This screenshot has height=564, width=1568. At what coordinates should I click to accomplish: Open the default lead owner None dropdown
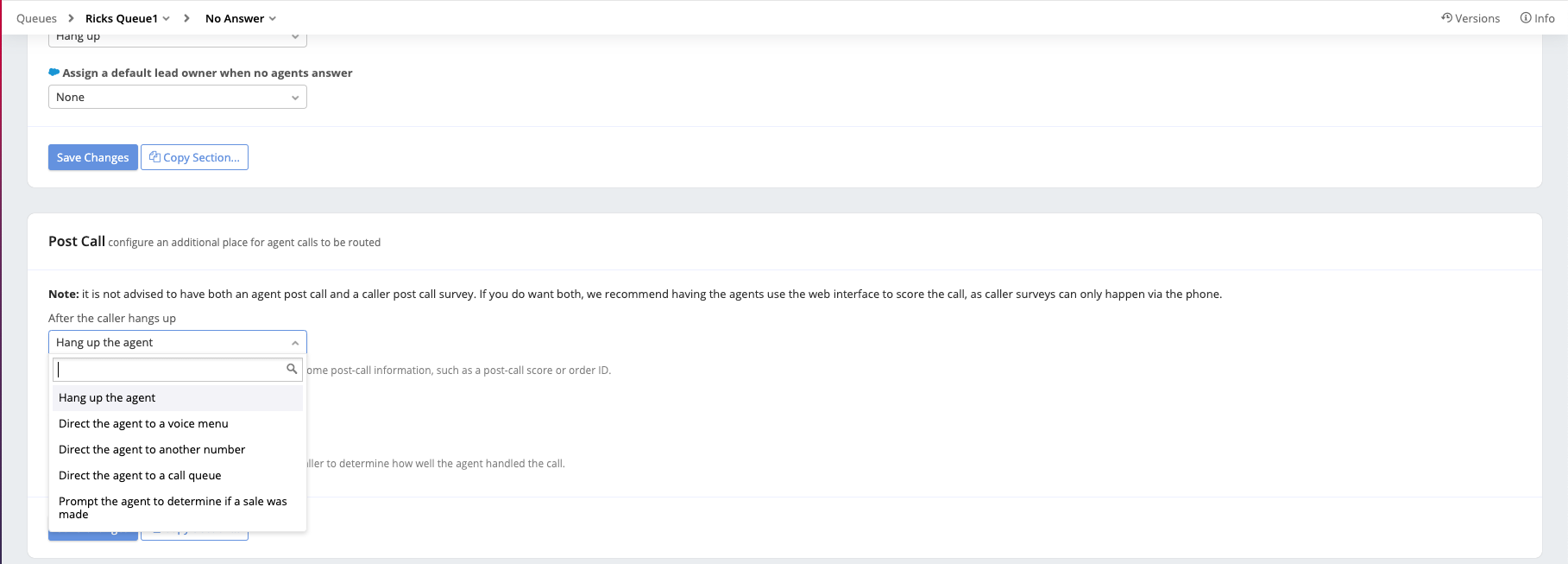(177, 98)
